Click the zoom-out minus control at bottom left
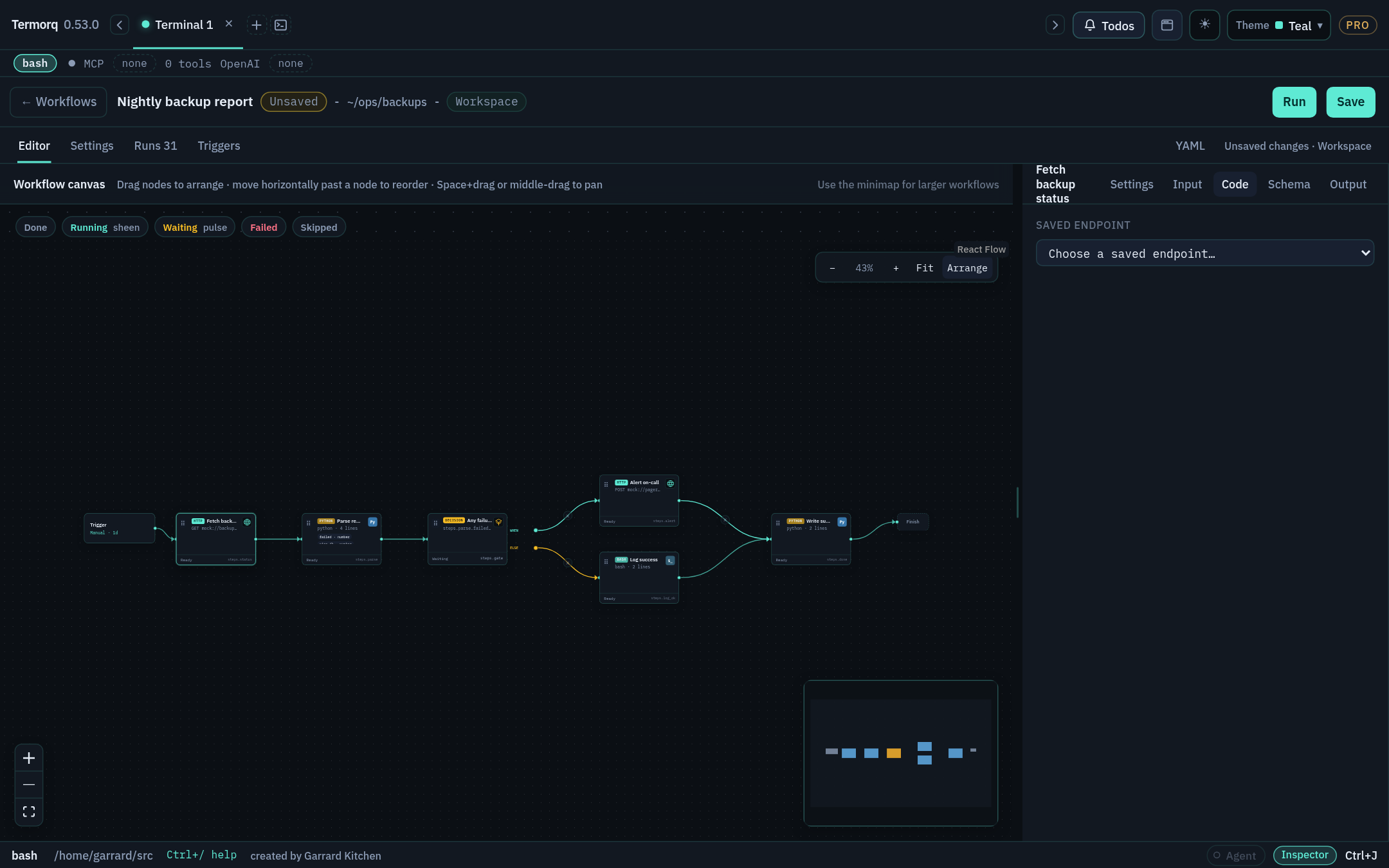This screenshot has height=868, width=1389. point(29,784)
